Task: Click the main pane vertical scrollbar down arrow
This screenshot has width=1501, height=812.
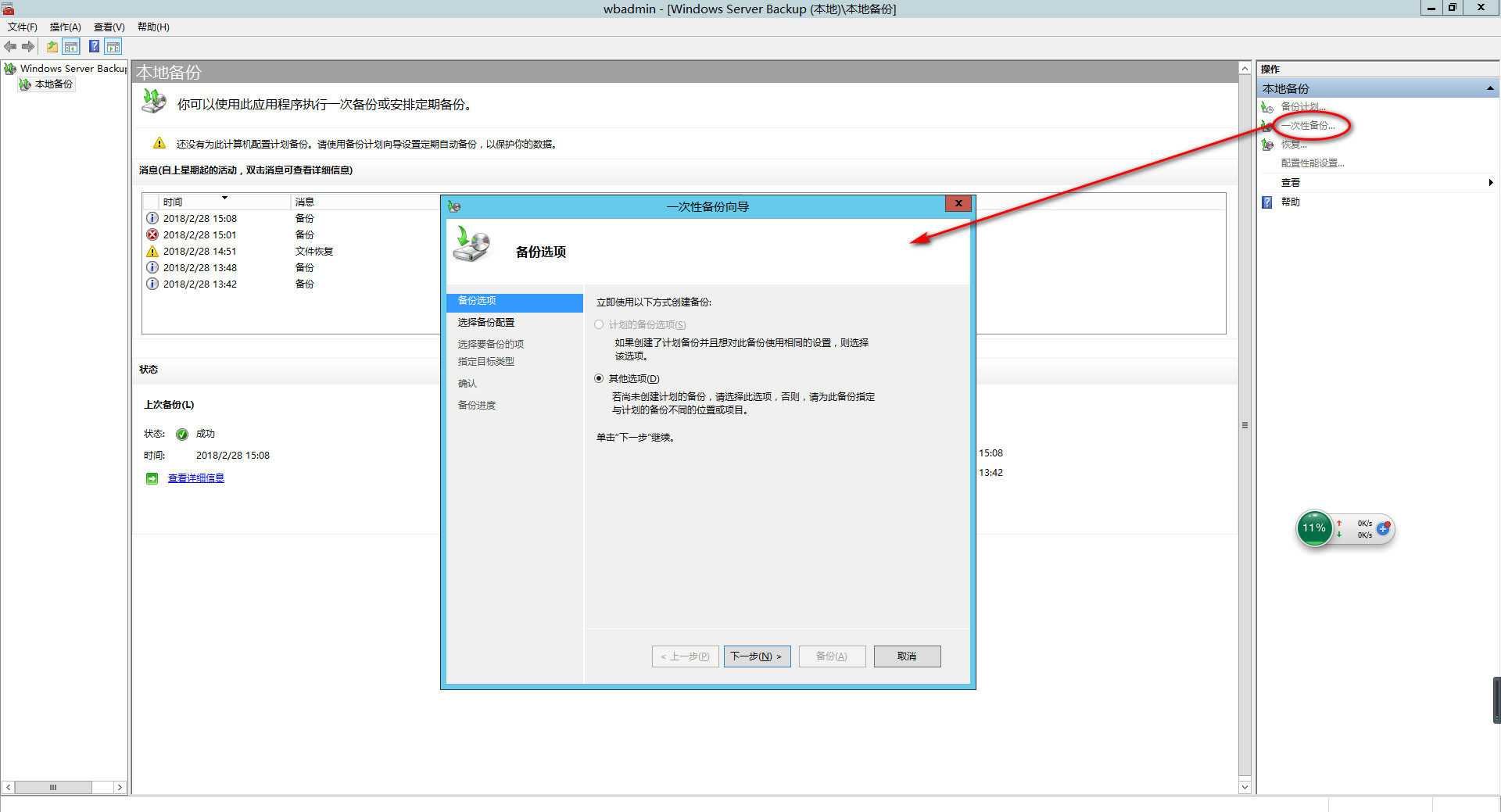Action: point(1245,787)
